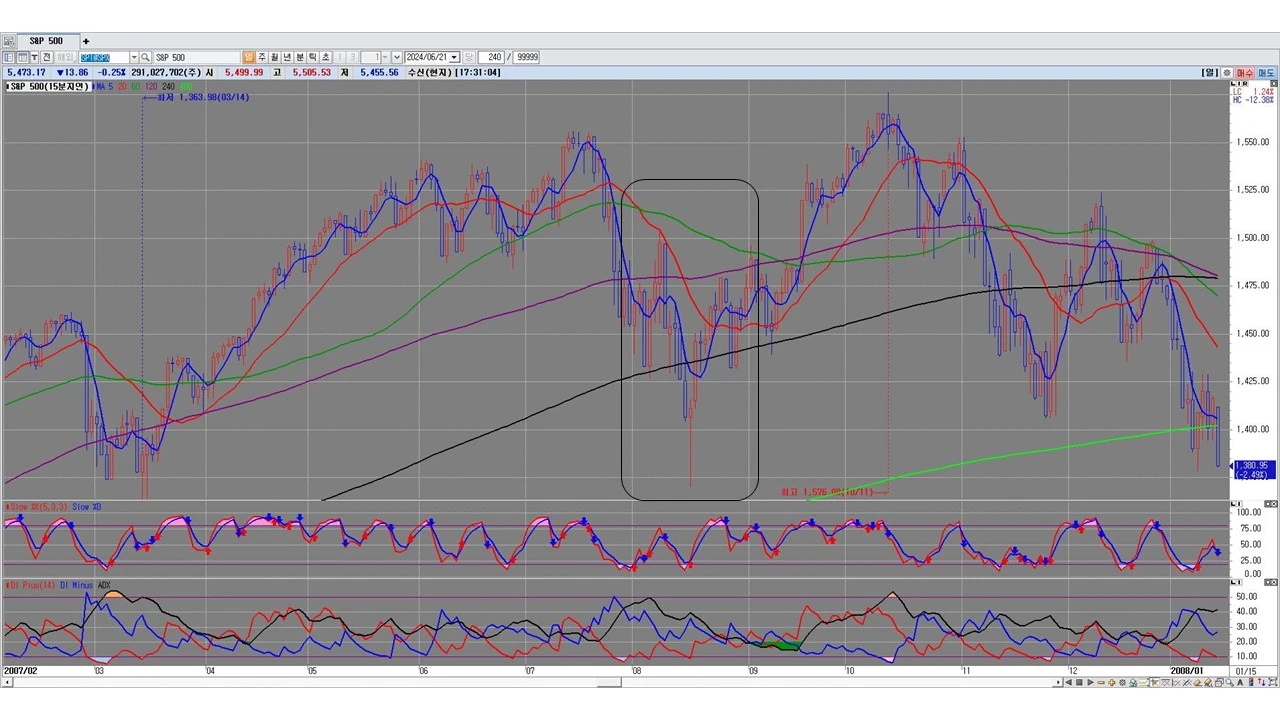Switch to the S&P 500 tab

tap(47, 41)
